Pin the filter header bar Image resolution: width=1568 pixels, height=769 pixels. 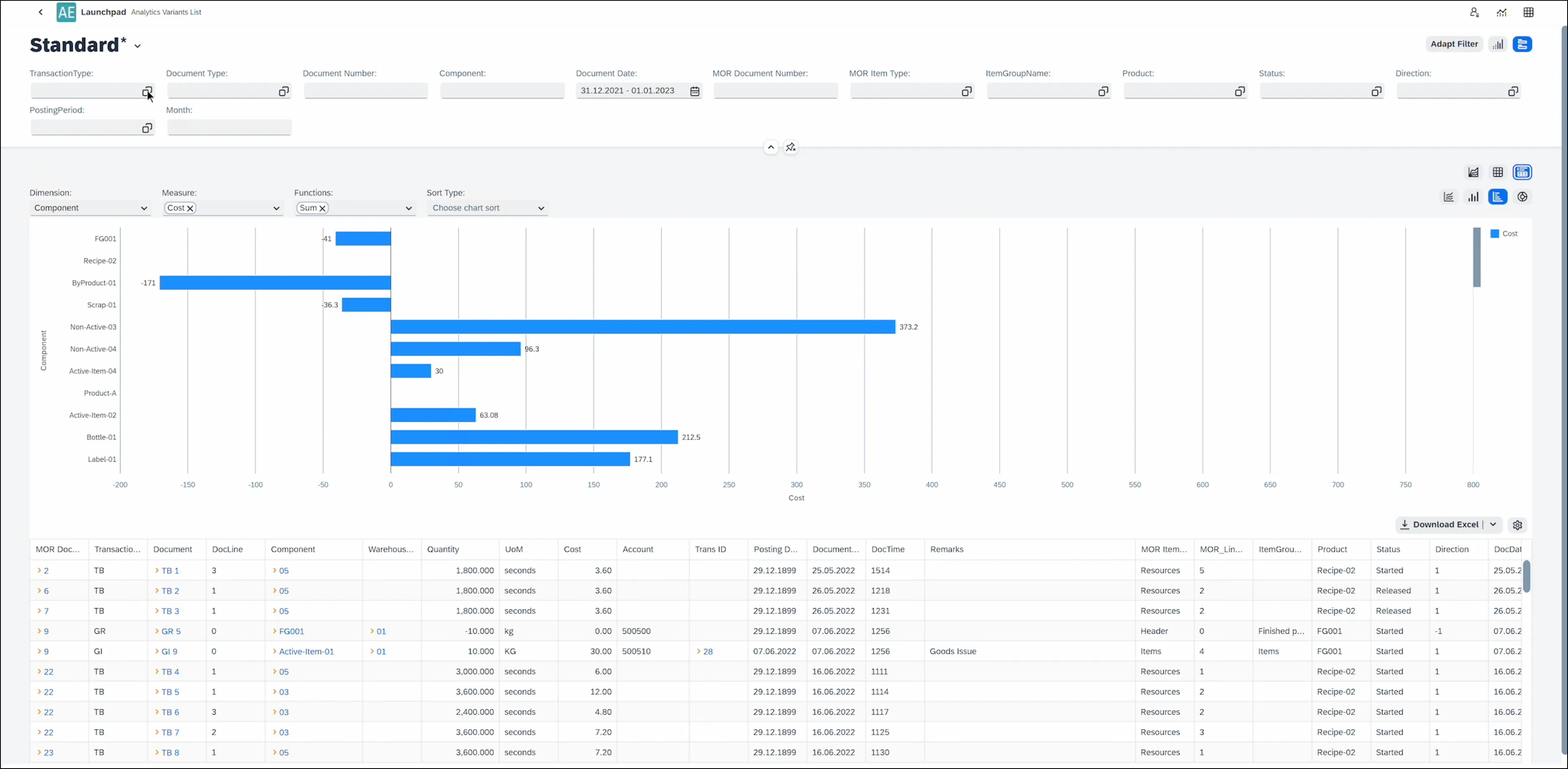point(791,147)
